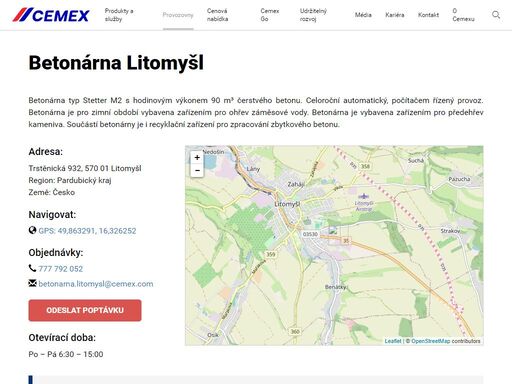Open the Leaflet attribution link

pos(393,341)
